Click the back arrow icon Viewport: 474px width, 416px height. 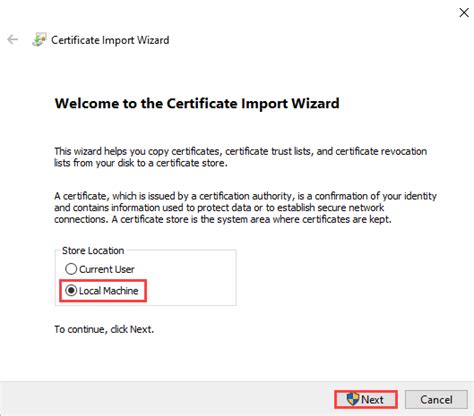(x=13, y=39)
